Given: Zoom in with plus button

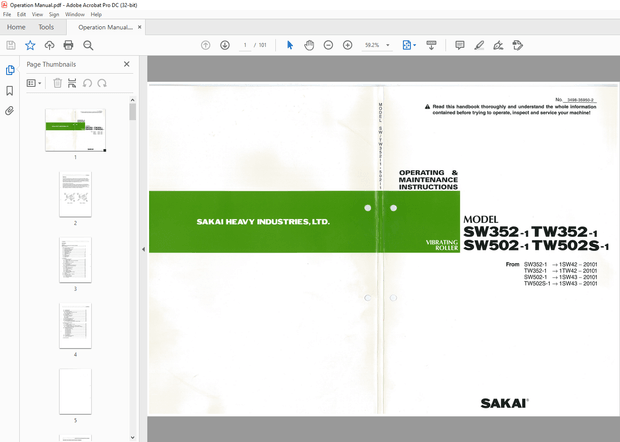Looking at the screenshot, I should click(x=348, y=45).
